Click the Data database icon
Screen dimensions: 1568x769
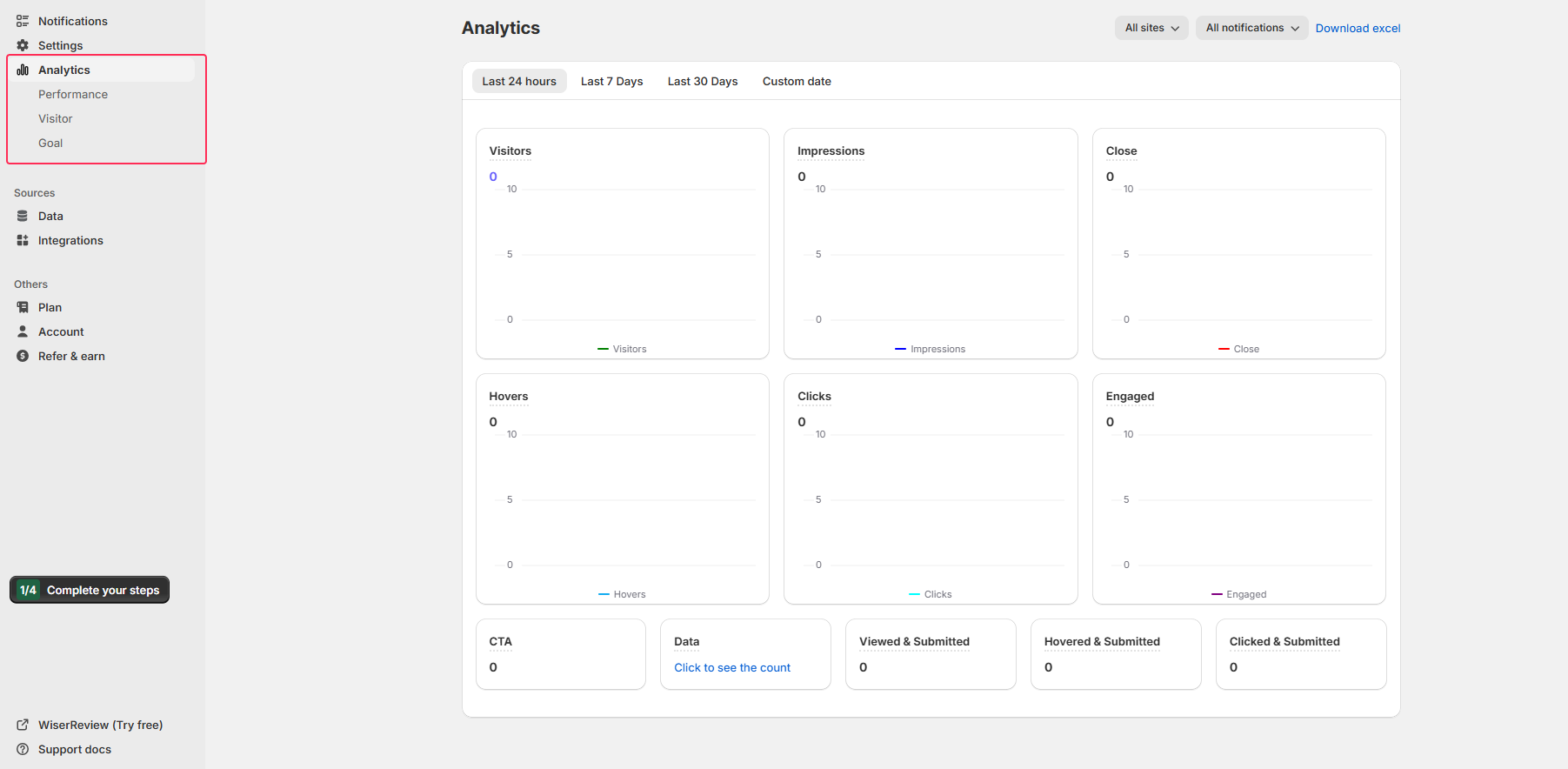click(23, 216)
